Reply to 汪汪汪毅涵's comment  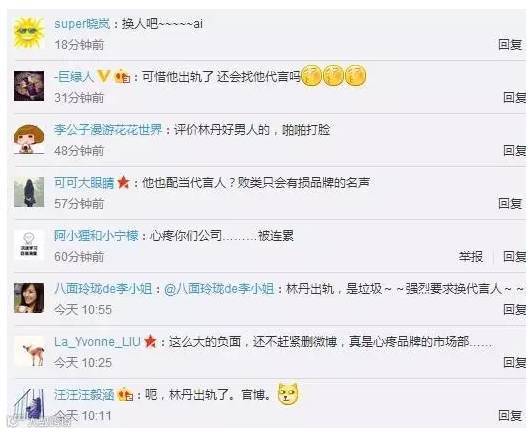(510, 415)
